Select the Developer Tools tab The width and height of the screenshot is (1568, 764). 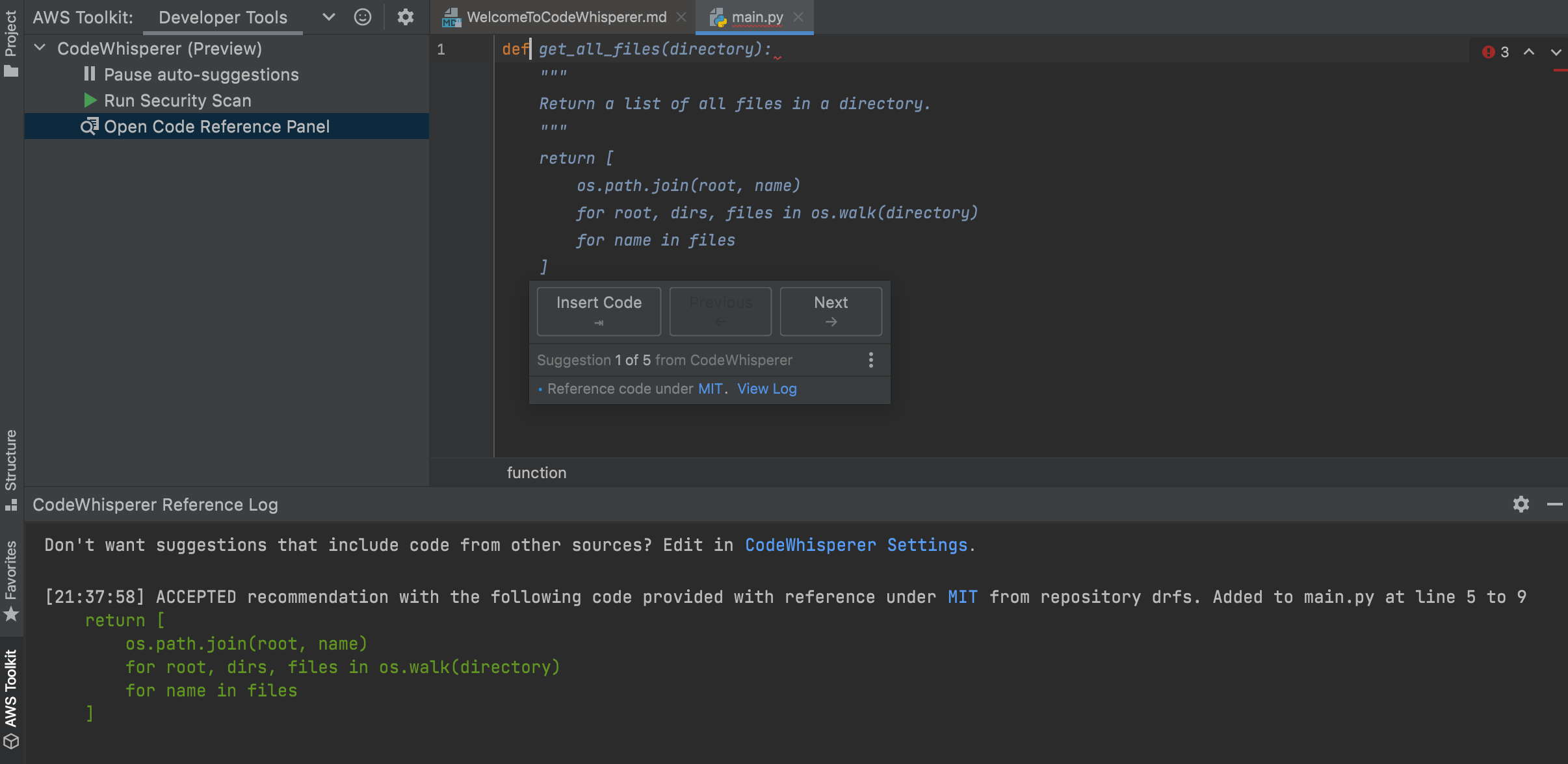(x=222, y=17)
